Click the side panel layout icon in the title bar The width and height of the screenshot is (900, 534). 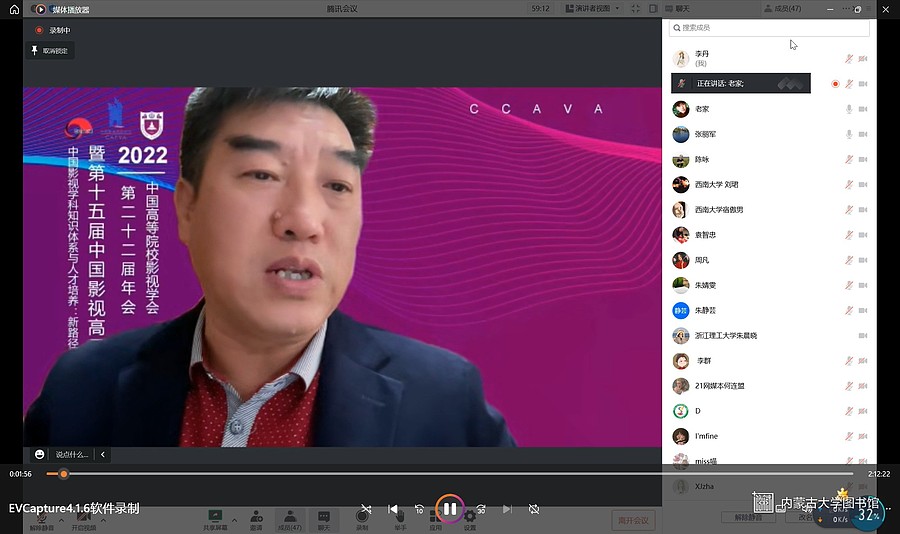(x=653, y=9)
